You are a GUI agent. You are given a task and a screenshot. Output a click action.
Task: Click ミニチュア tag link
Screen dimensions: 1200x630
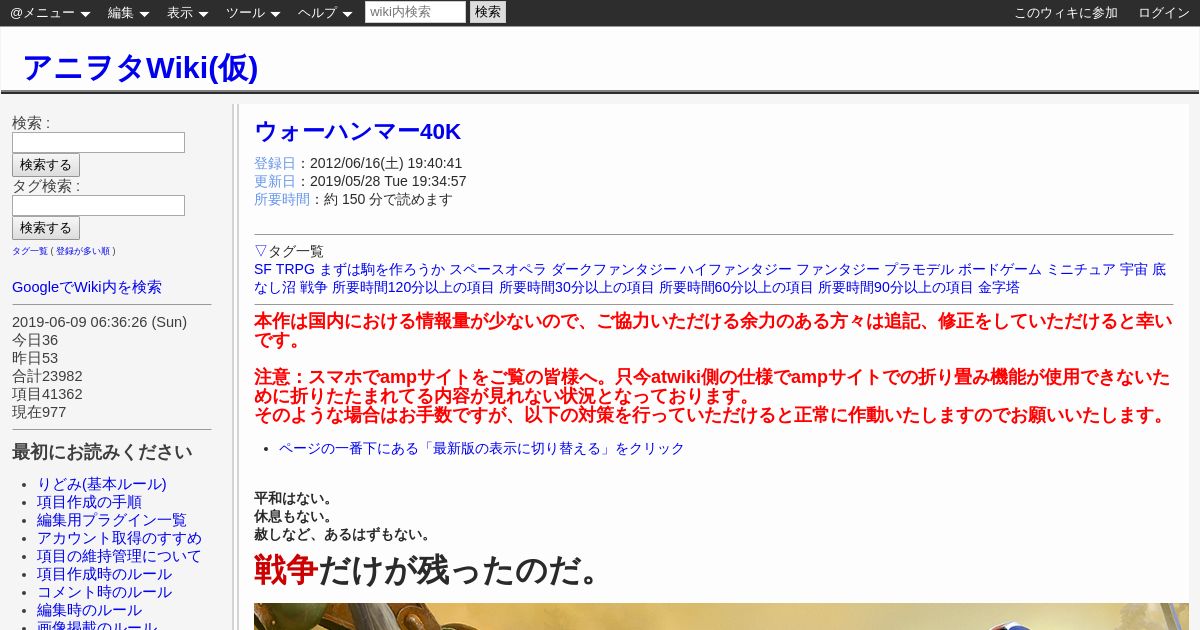(1081, 269)
